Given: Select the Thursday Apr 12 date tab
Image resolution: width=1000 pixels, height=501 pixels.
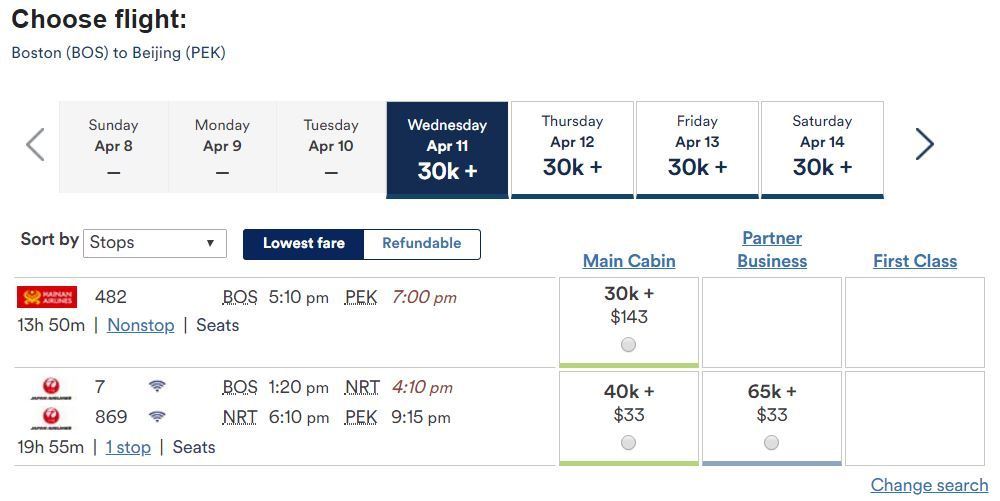Looking at the screenshot, I should (572, 149).
